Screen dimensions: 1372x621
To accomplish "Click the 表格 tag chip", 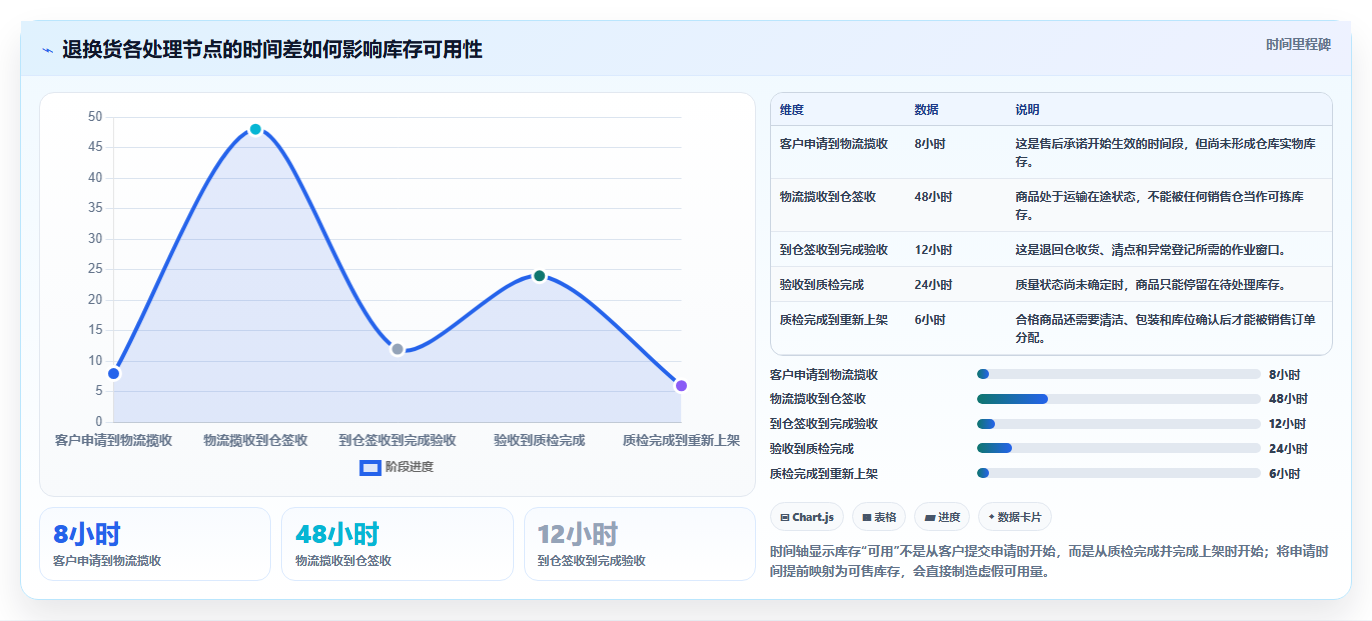I will coord(879,517).
